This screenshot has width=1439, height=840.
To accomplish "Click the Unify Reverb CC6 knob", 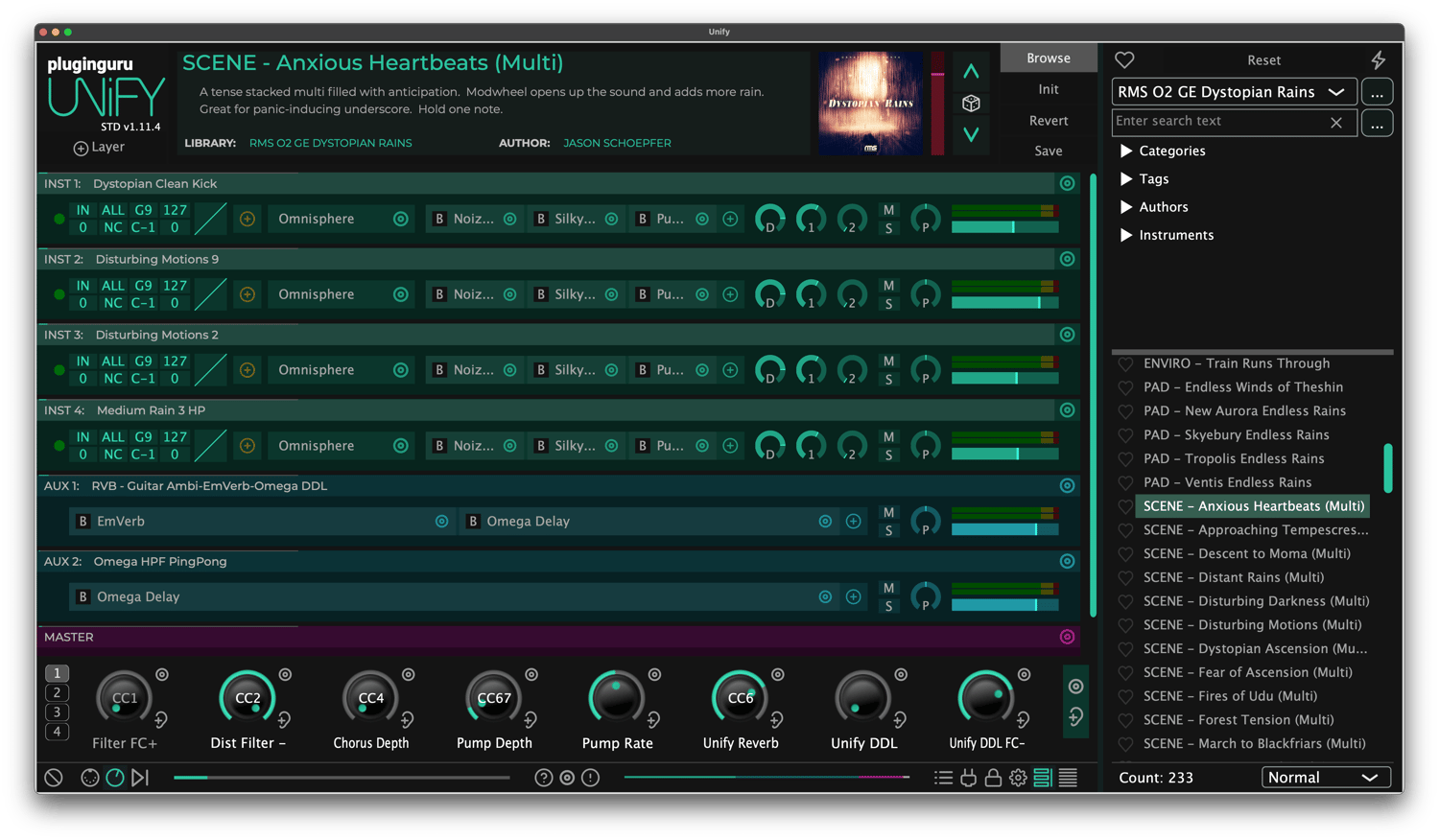I will [x=741, y=698].
